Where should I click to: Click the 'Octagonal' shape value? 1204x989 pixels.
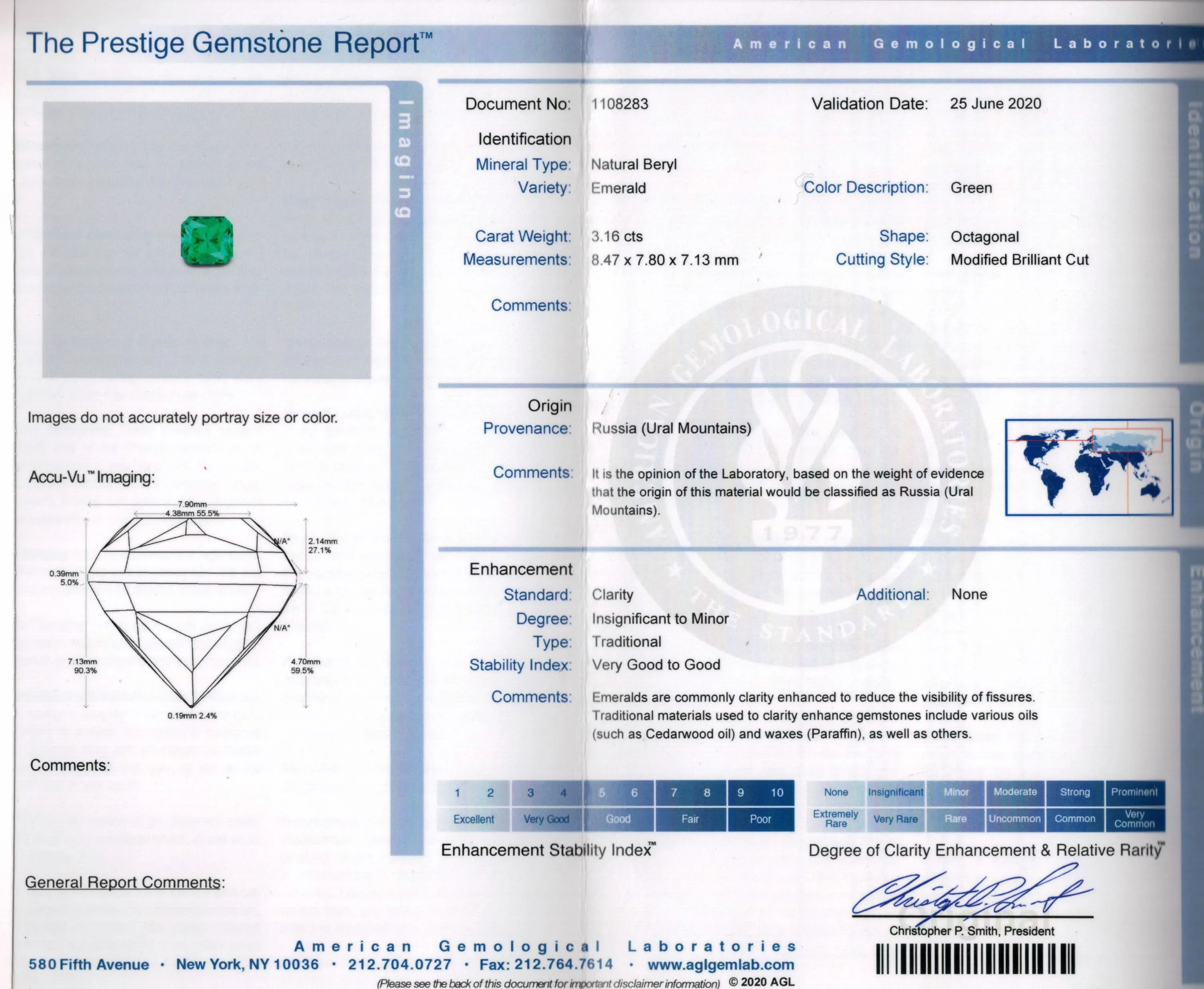click(985, 237)
